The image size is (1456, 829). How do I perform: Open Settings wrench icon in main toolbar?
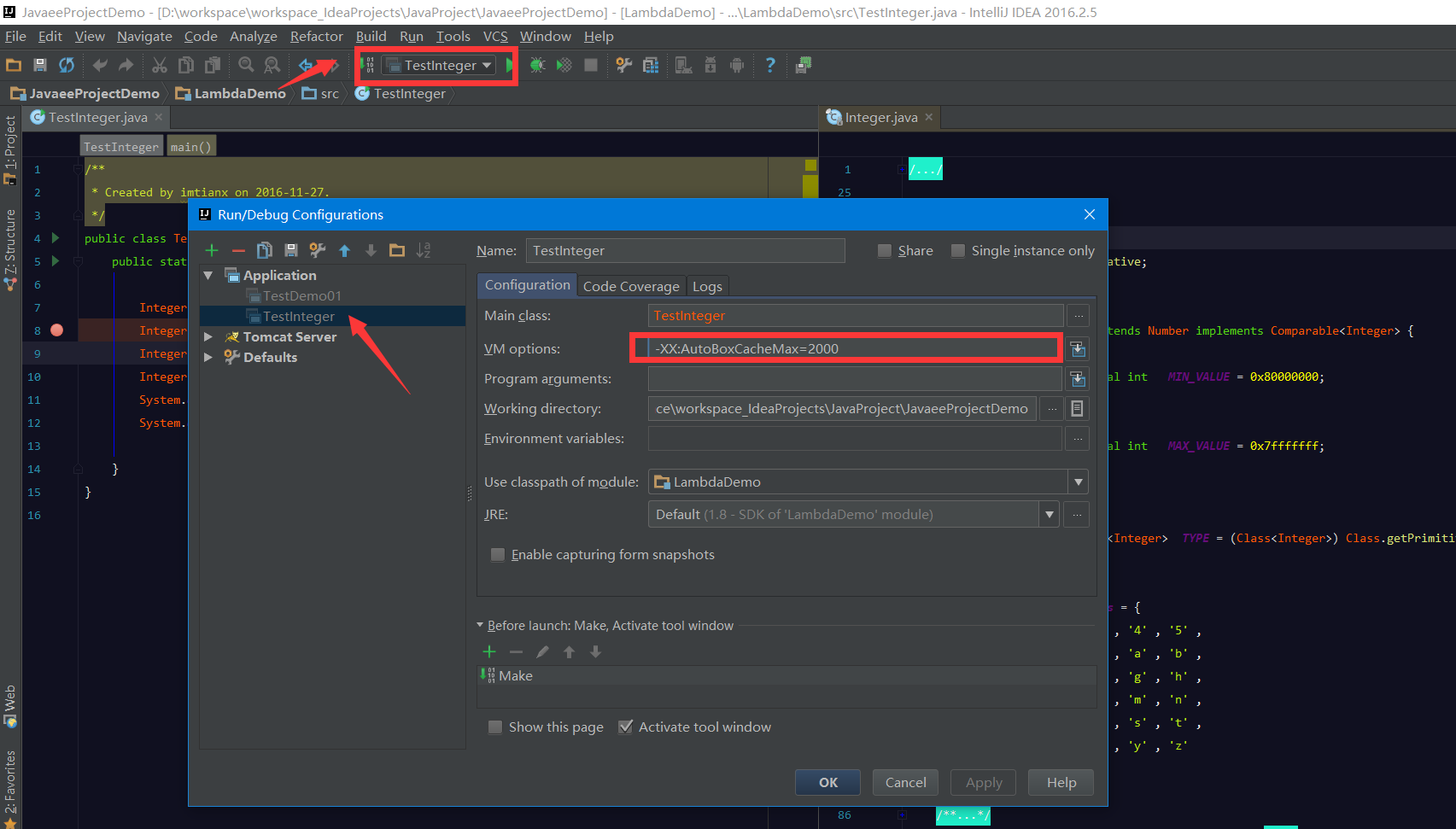(x=624, y=65)
